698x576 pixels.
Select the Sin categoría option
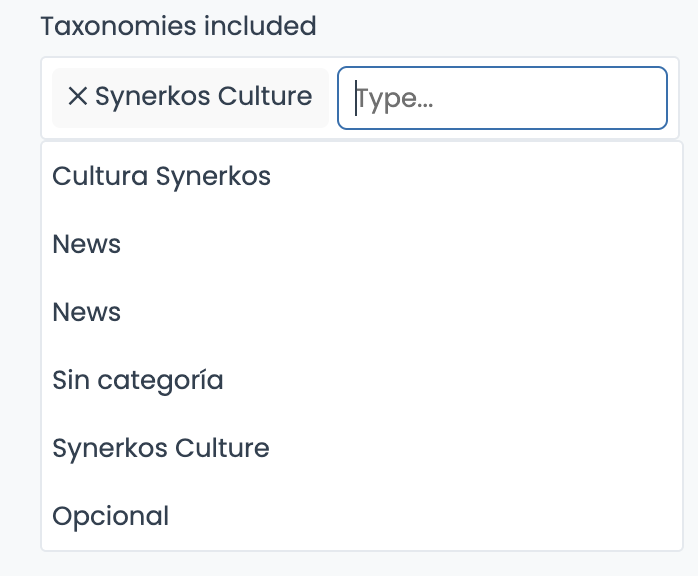[138, 381]
